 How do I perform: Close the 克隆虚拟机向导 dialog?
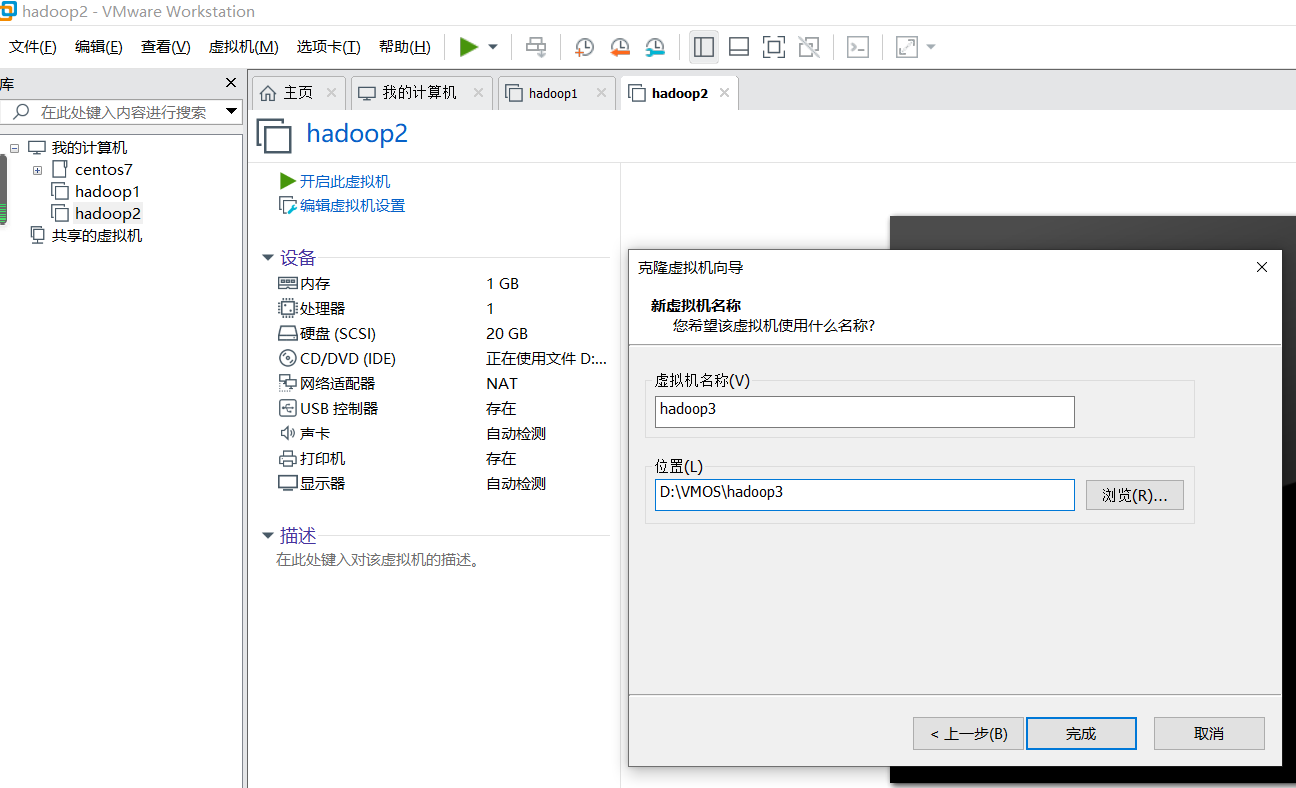[x=1262, y=267]
